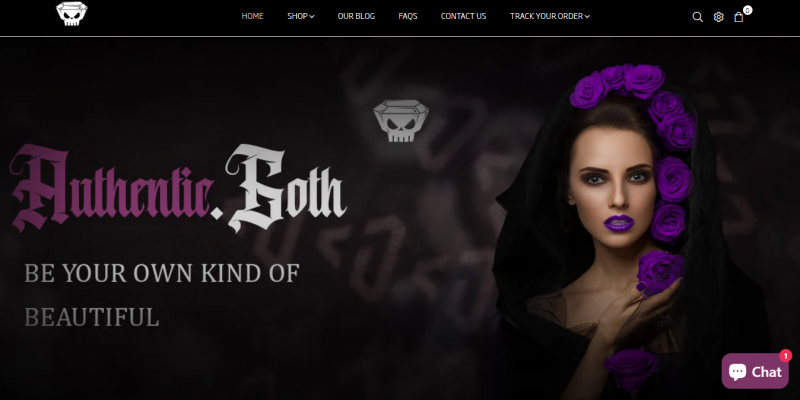Open the FAQs page
The image size is (800, 400).
pyautogui.click(x=408, y=16)
